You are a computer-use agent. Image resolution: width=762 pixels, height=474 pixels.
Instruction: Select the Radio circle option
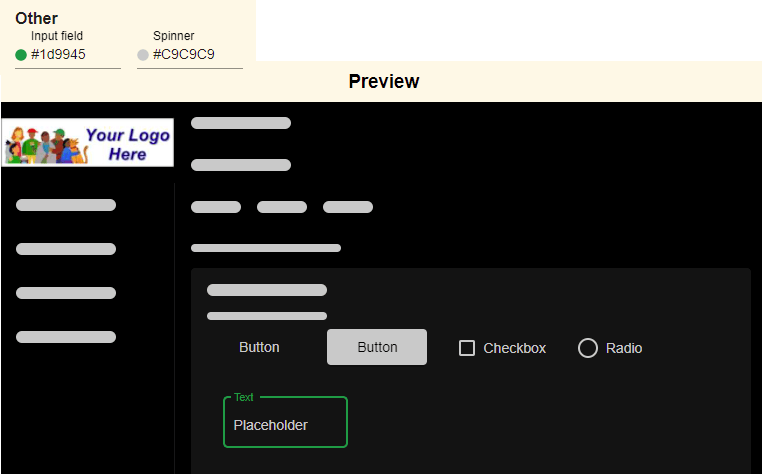588,348
